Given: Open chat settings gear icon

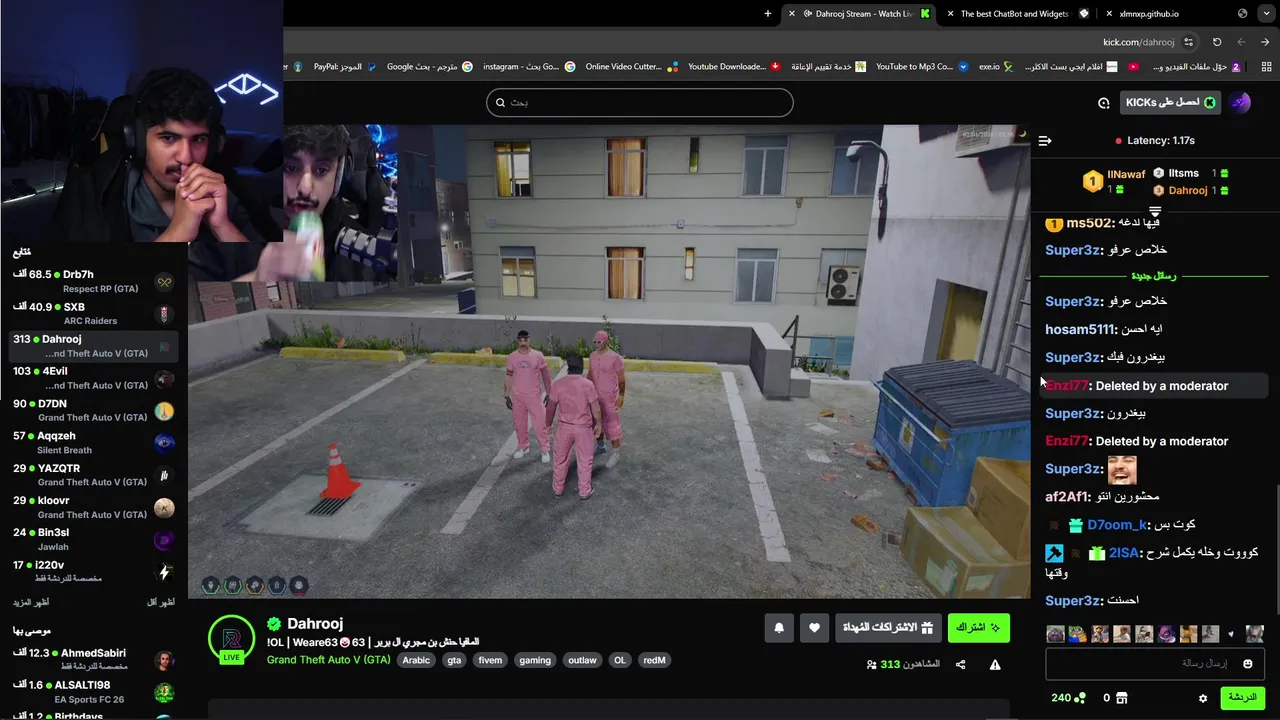Looking at the screenshot, I should point(1203,698).
